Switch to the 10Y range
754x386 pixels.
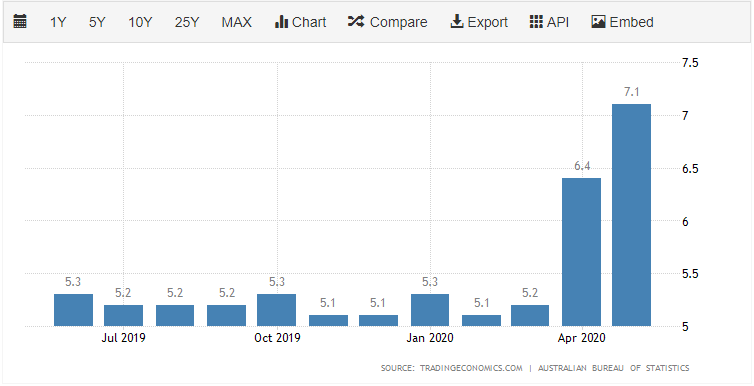(140, 22)
